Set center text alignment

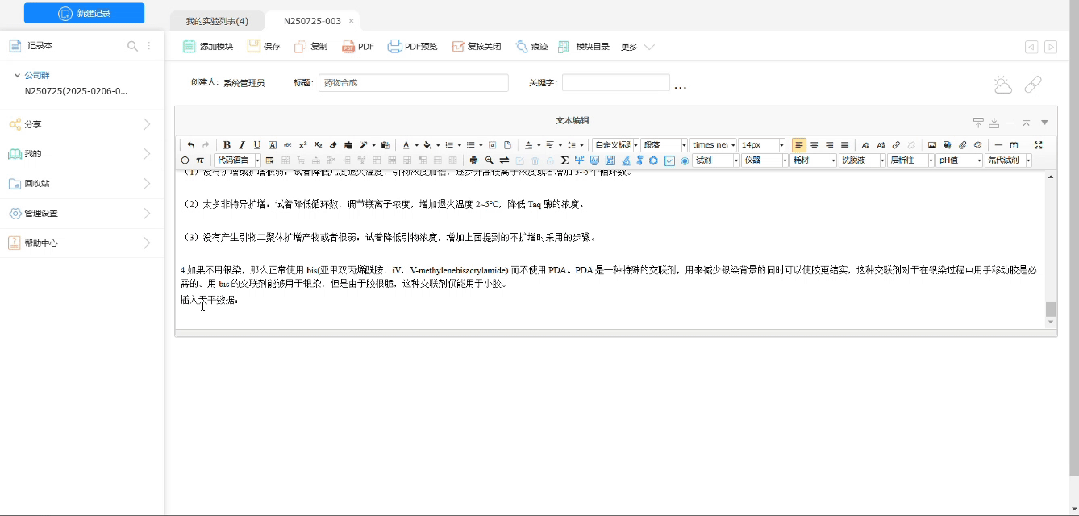tap(814, 145)
